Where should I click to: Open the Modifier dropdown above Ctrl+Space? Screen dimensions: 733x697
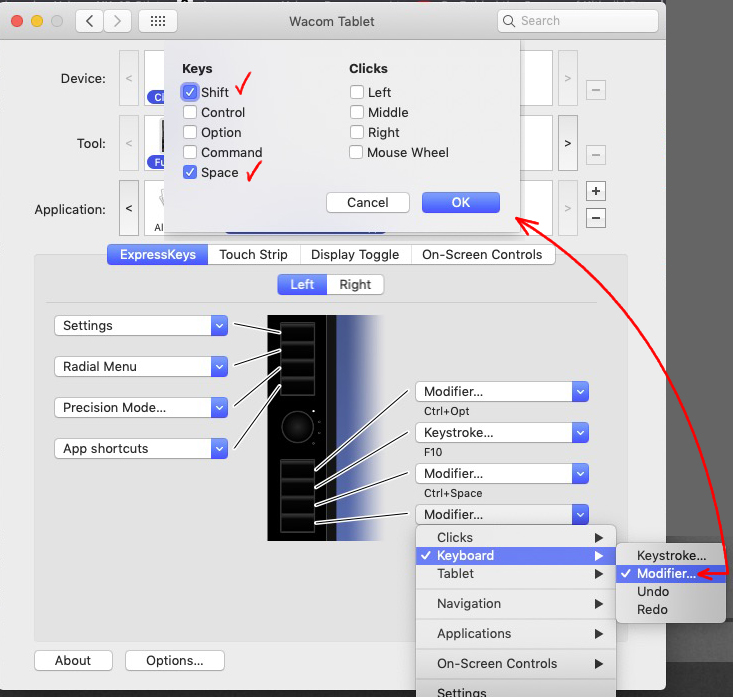click(502, 474)
